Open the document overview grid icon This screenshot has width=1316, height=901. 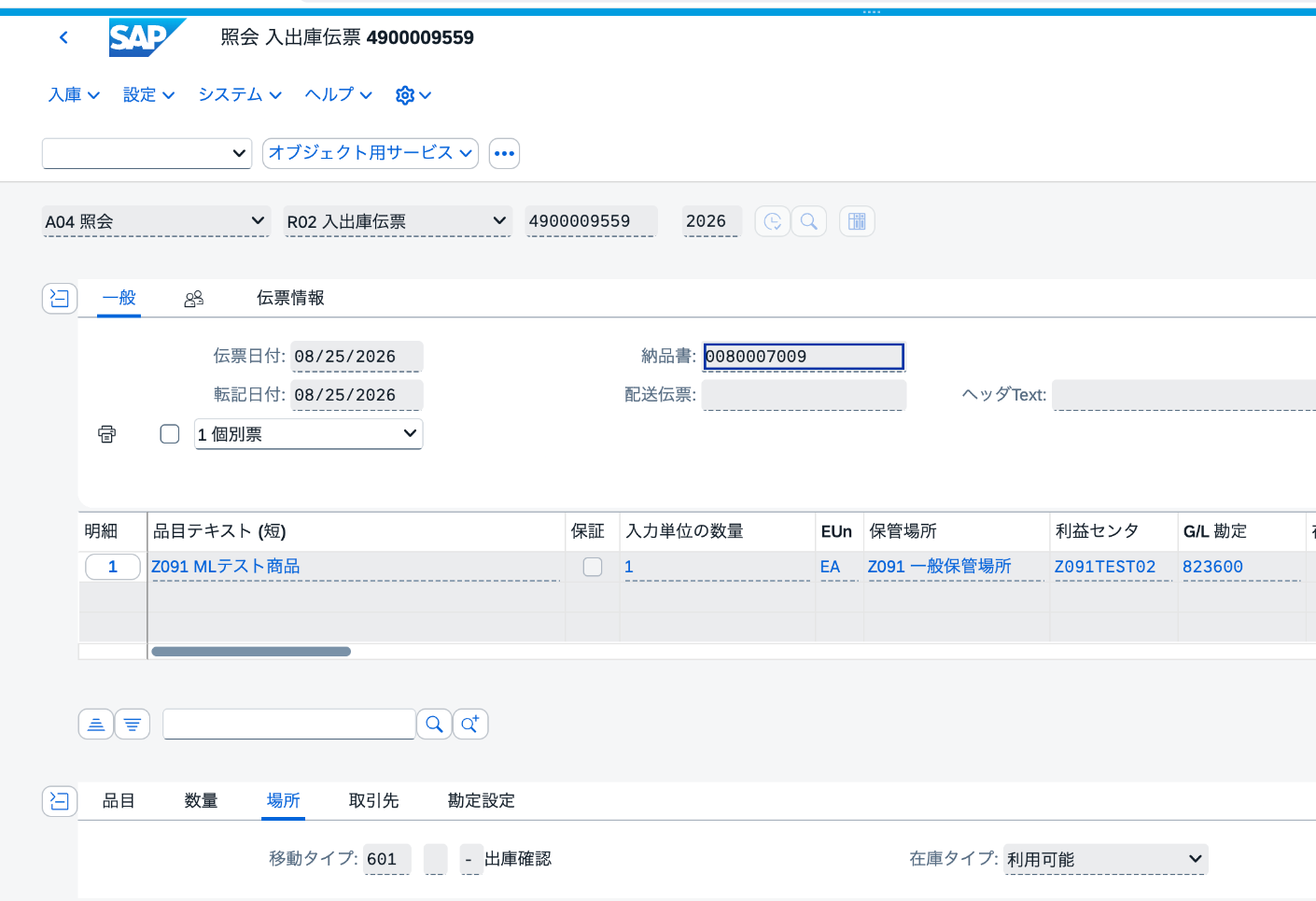coord(857,221)
